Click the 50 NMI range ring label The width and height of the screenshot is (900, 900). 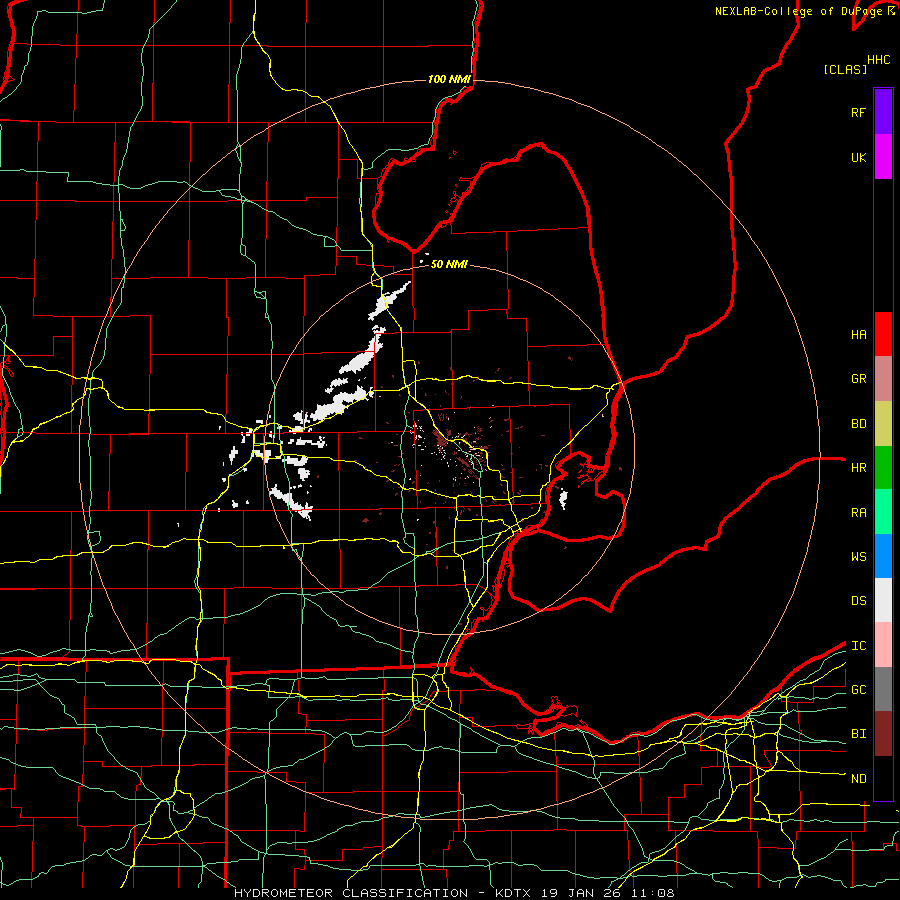click(449, 264)
